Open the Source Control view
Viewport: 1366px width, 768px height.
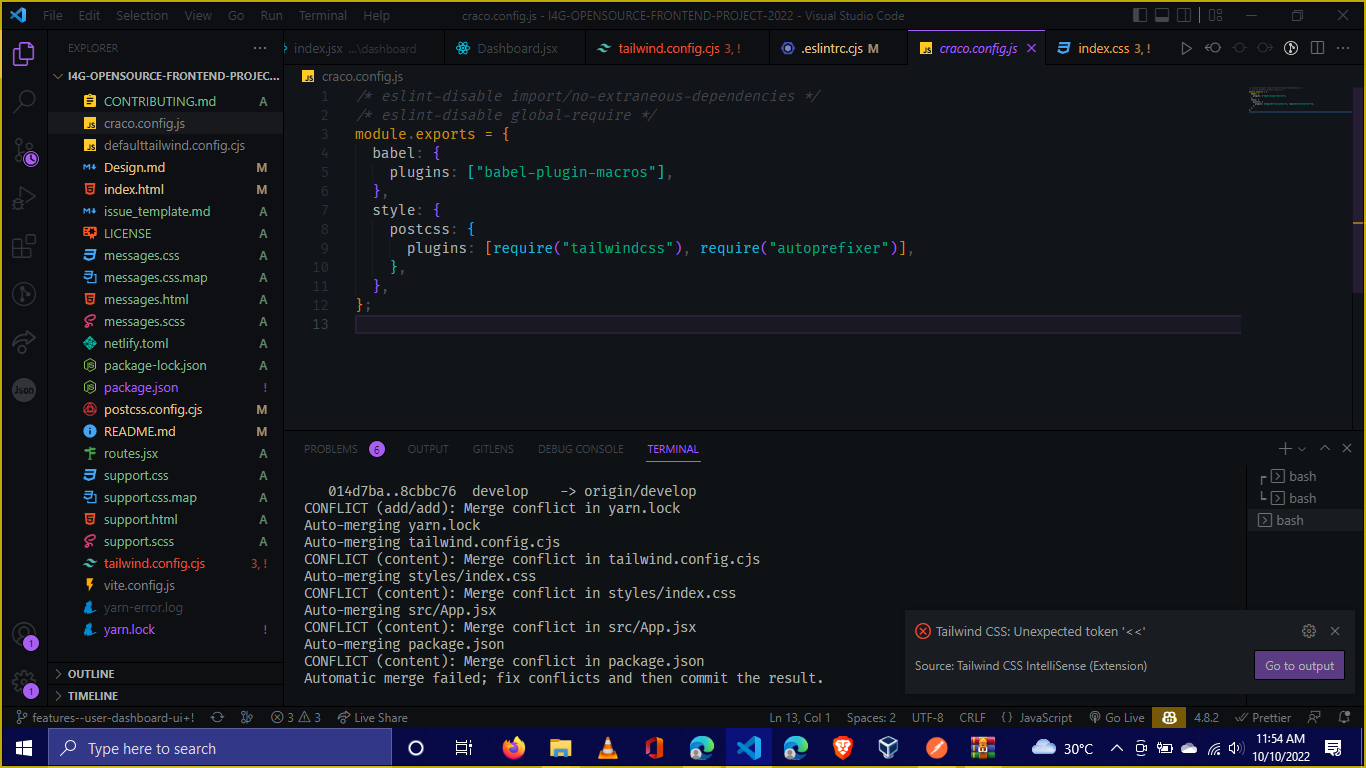[23, 150]
